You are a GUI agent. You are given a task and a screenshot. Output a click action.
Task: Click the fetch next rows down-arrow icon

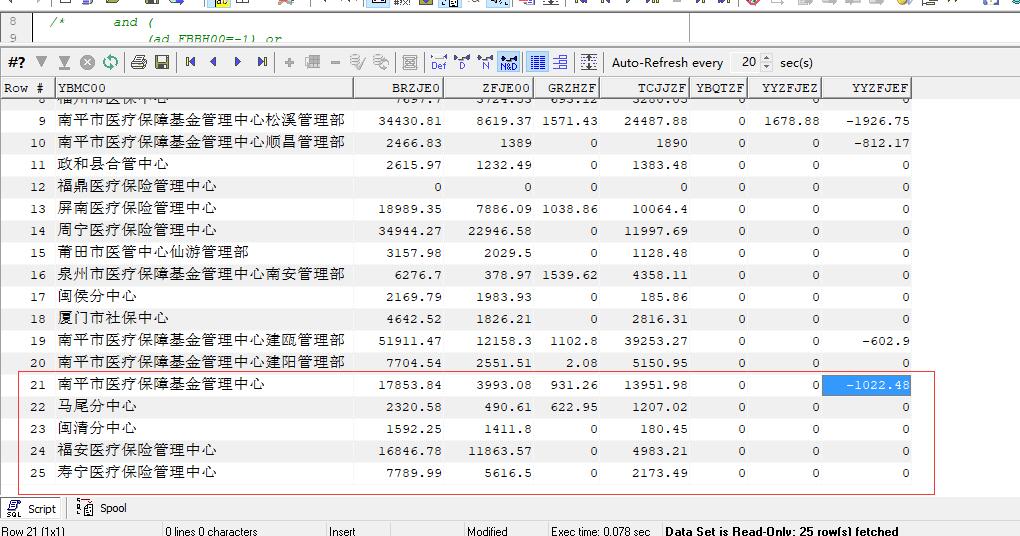(x=42, y=62)
